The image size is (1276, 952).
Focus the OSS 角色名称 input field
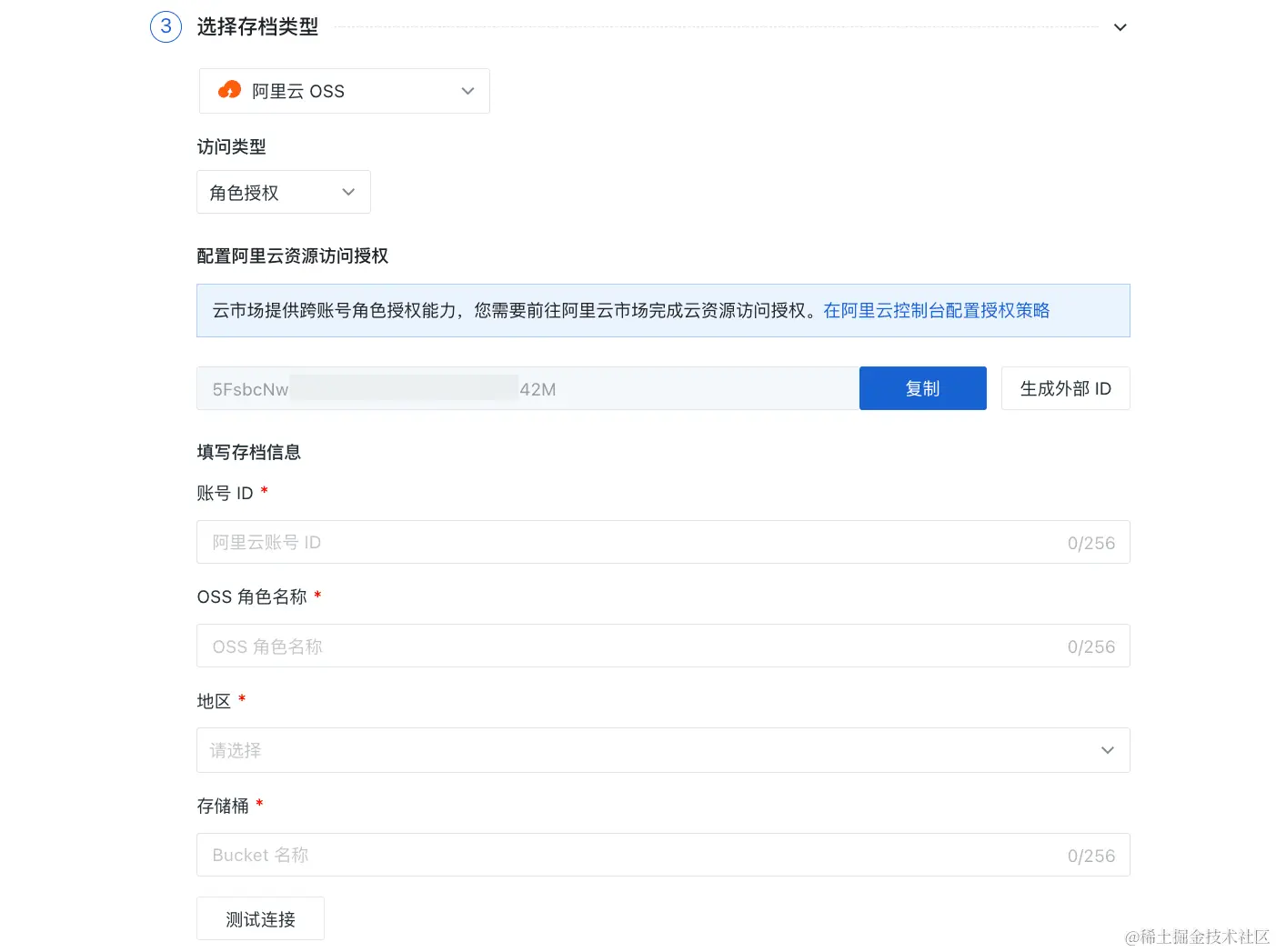click(x=663, y=646)
